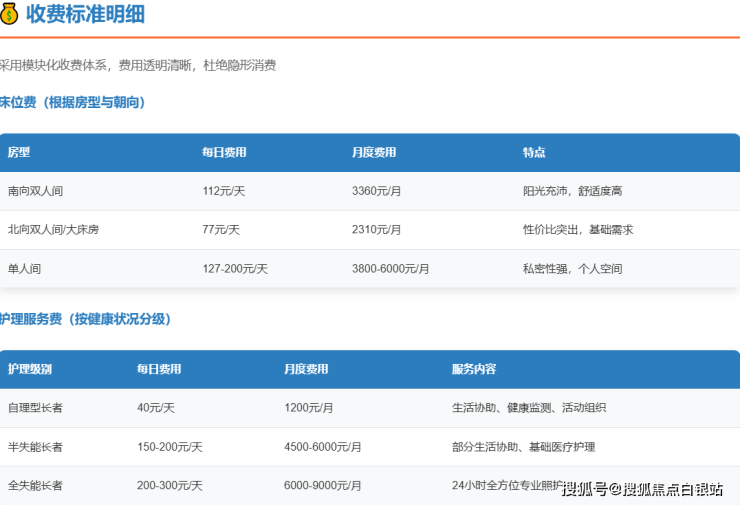Select the 半失能长者 care level row
This screenshot has width=740, height=505.
tap(35, 446)
